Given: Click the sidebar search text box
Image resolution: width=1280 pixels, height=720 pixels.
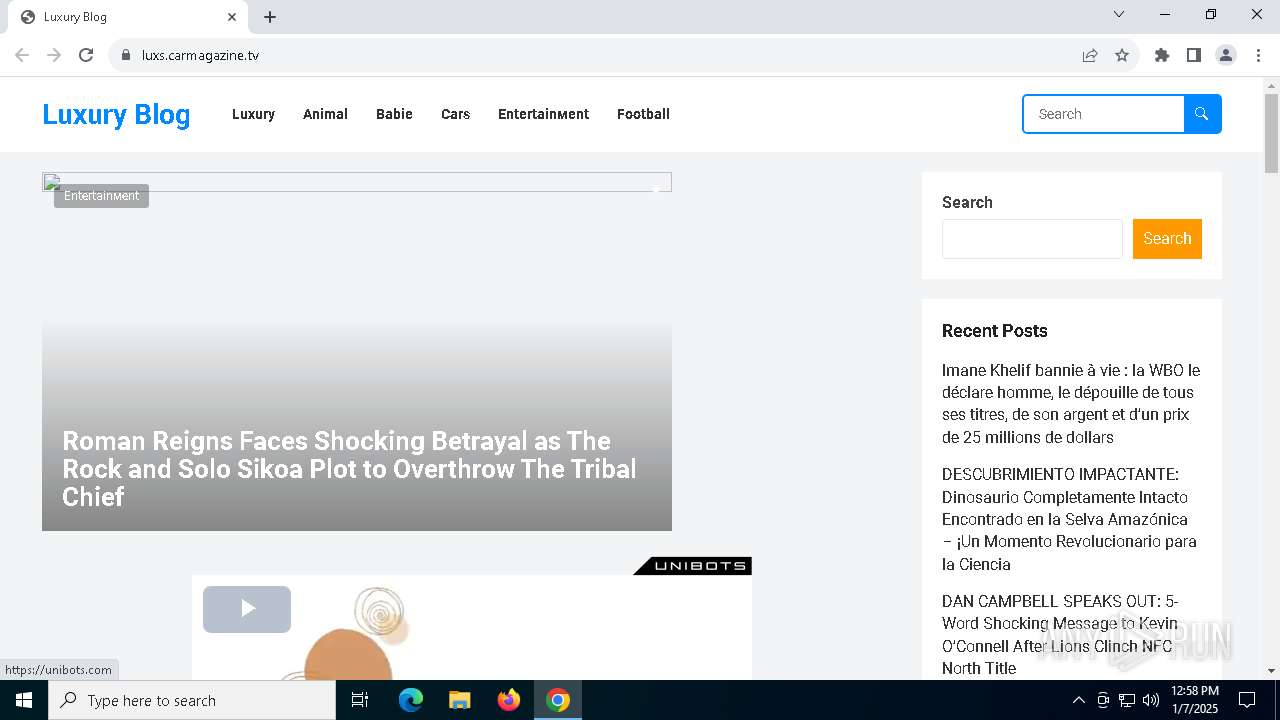Looking at the screenshot, I should click(x=1032, y=239).
